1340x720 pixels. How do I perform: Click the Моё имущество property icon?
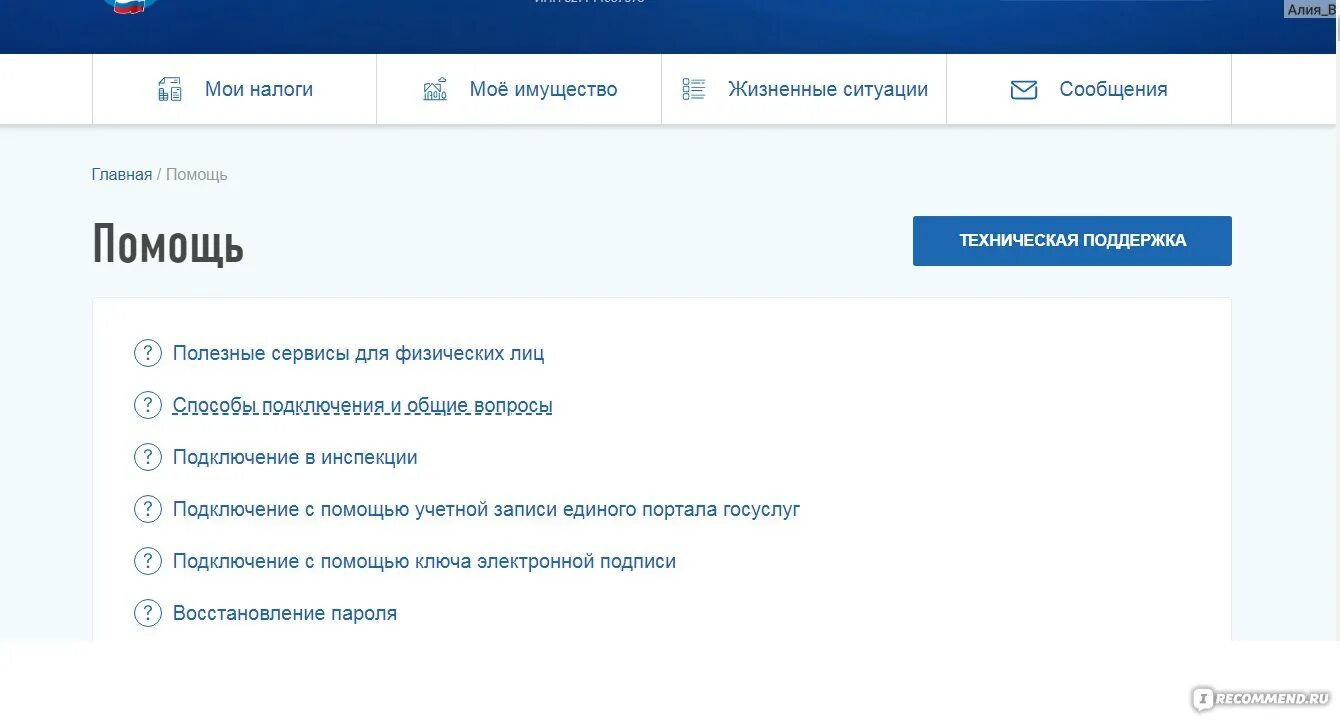click(x=435, y=89)
